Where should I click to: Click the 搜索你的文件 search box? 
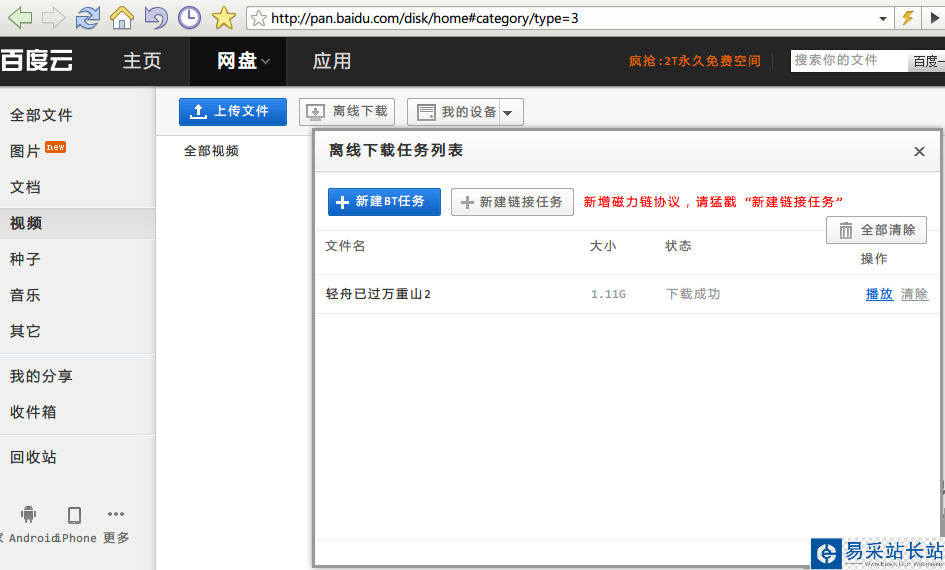849,61
